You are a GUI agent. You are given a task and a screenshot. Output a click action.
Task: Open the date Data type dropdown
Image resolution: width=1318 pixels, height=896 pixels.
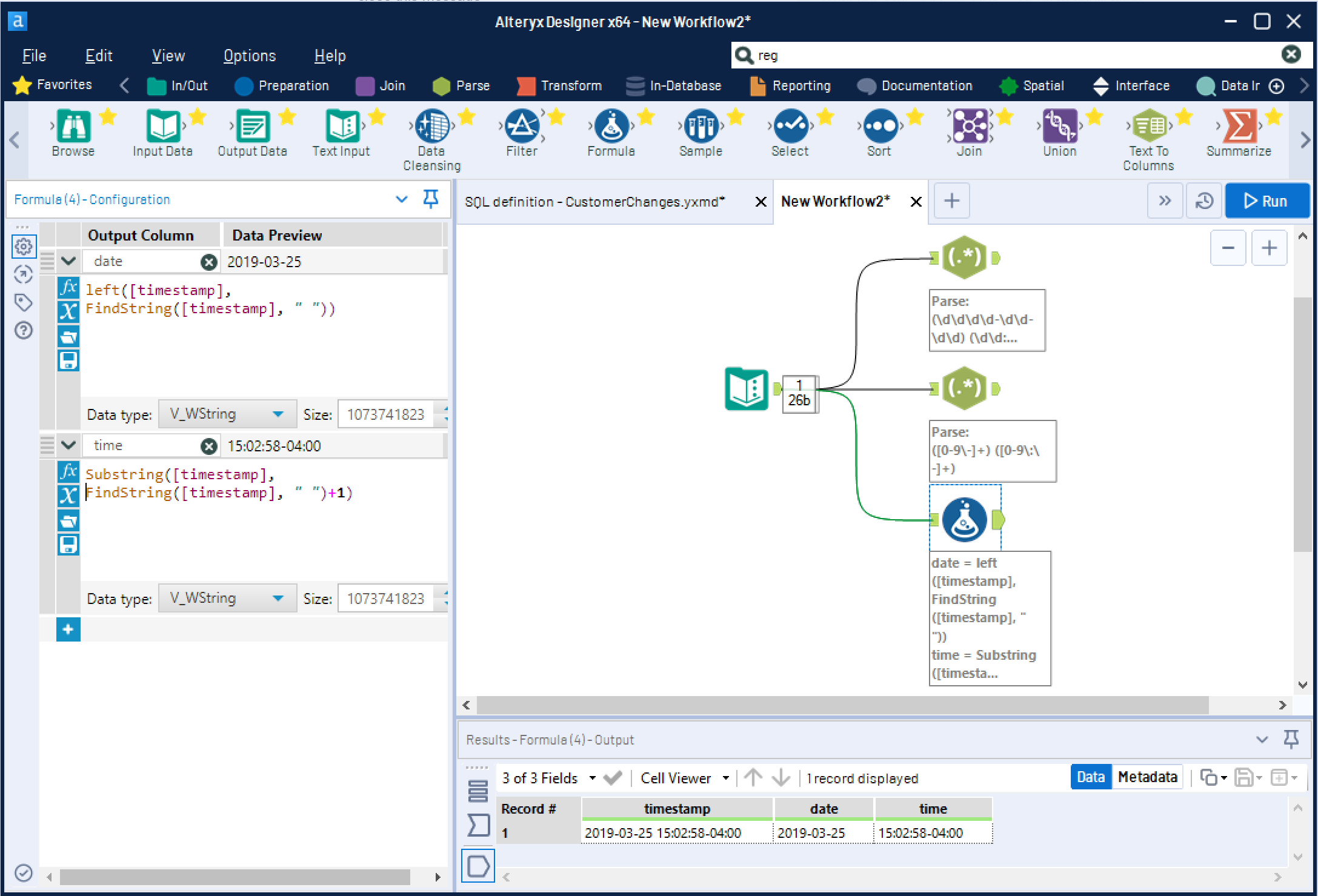coord(227,414)
